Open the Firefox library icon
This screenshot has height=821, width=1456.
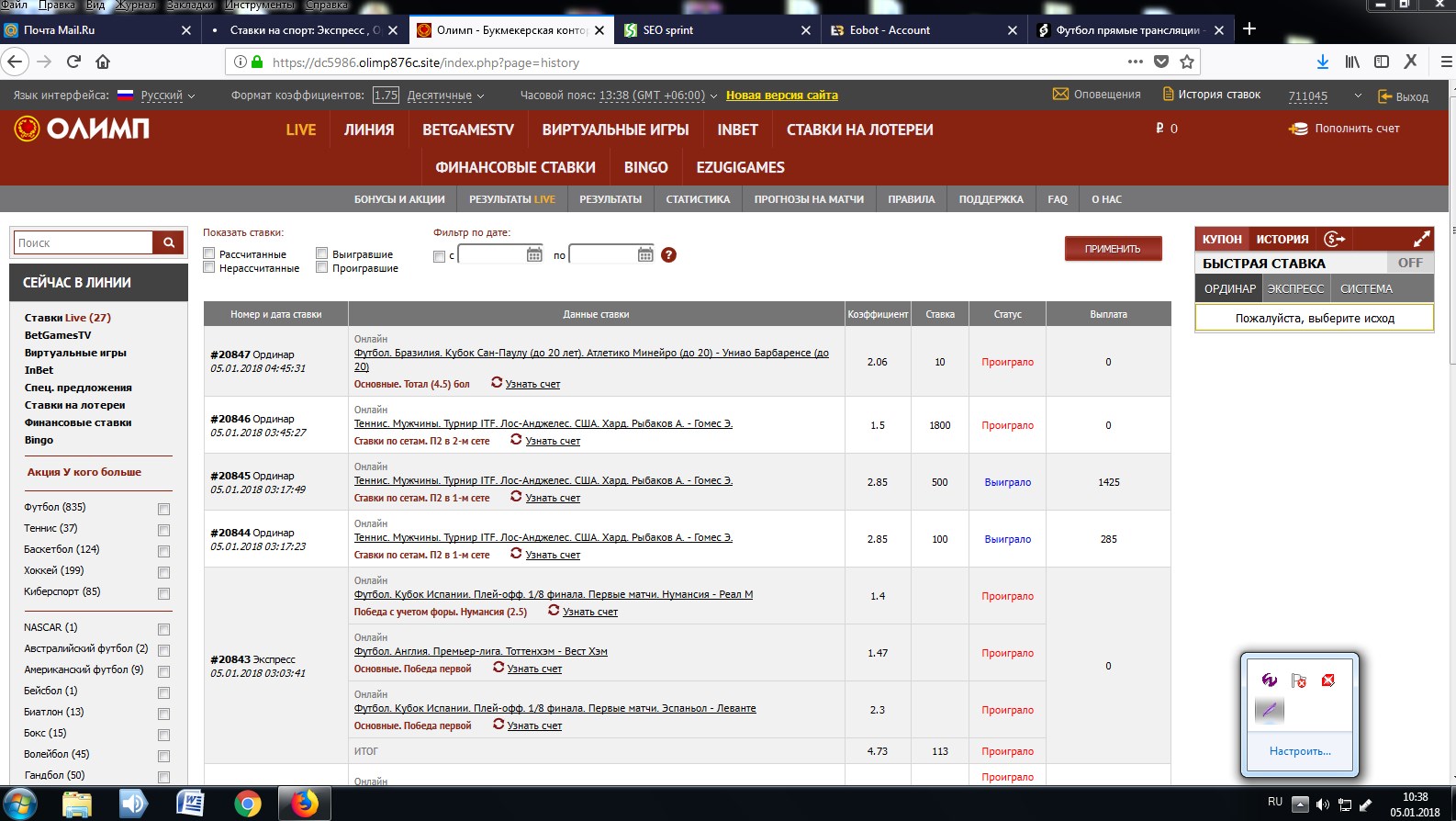pos(1352,62)
